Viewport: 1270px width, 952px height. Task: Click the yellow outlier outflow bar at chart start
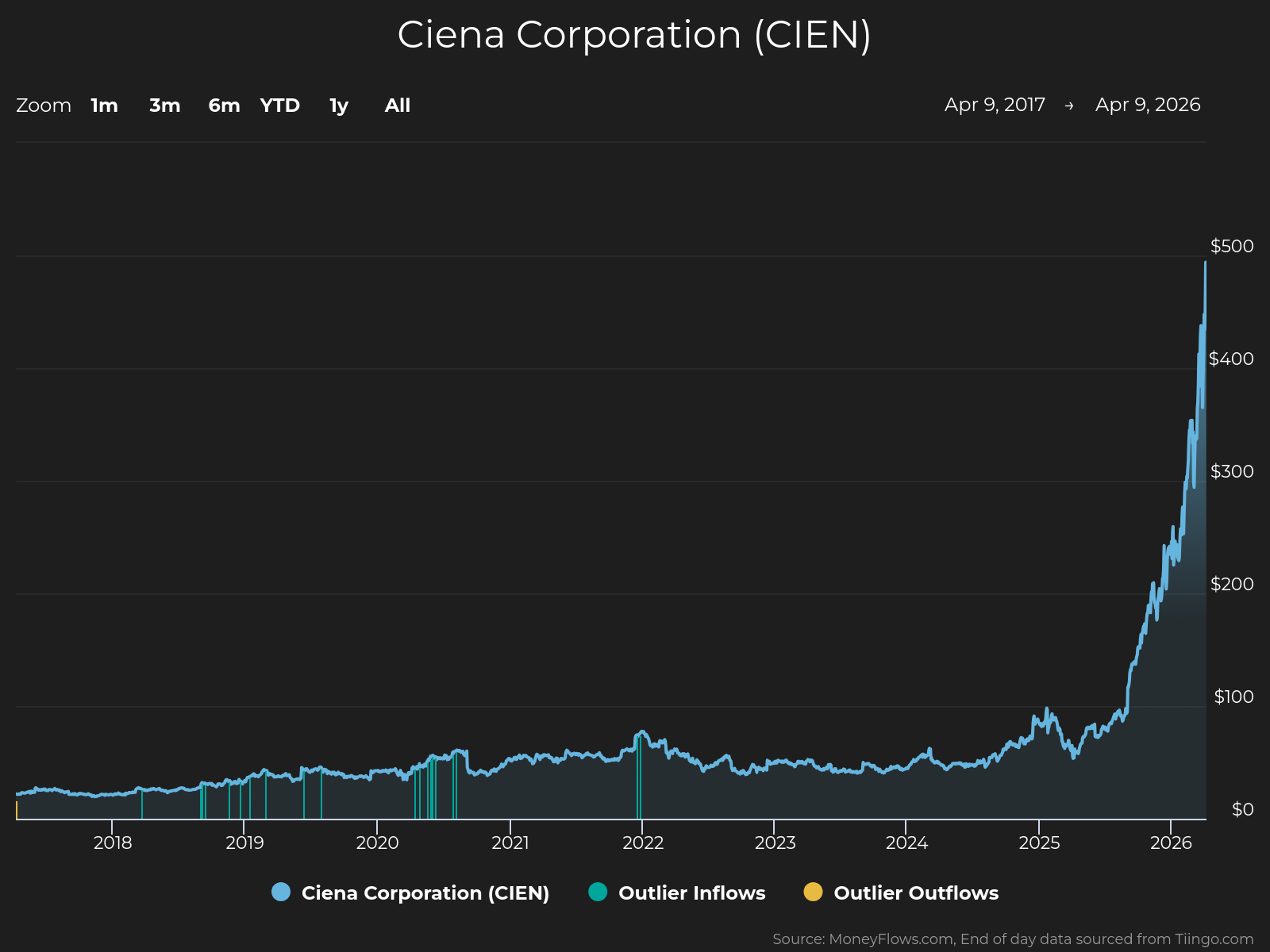17,810
